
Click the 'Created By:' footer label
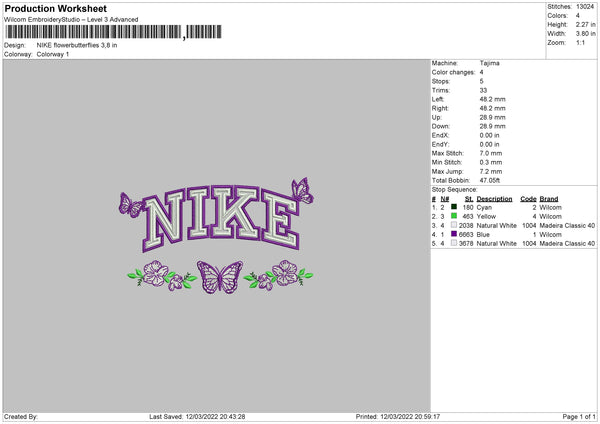pyautogui.click(x=21, y=416)
